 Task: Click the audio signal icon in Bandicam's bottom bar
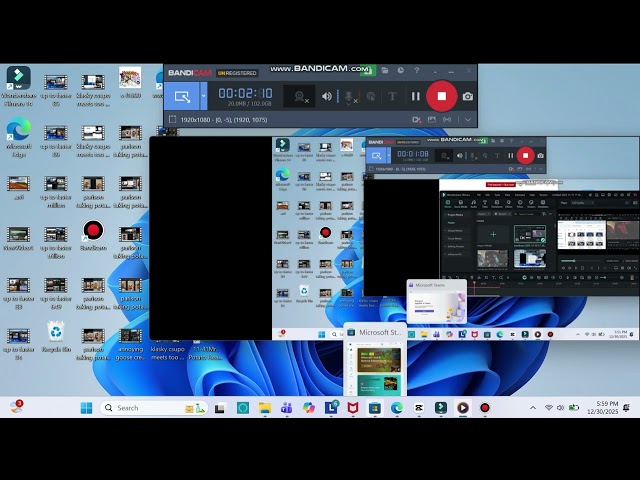tap(447, 120)
